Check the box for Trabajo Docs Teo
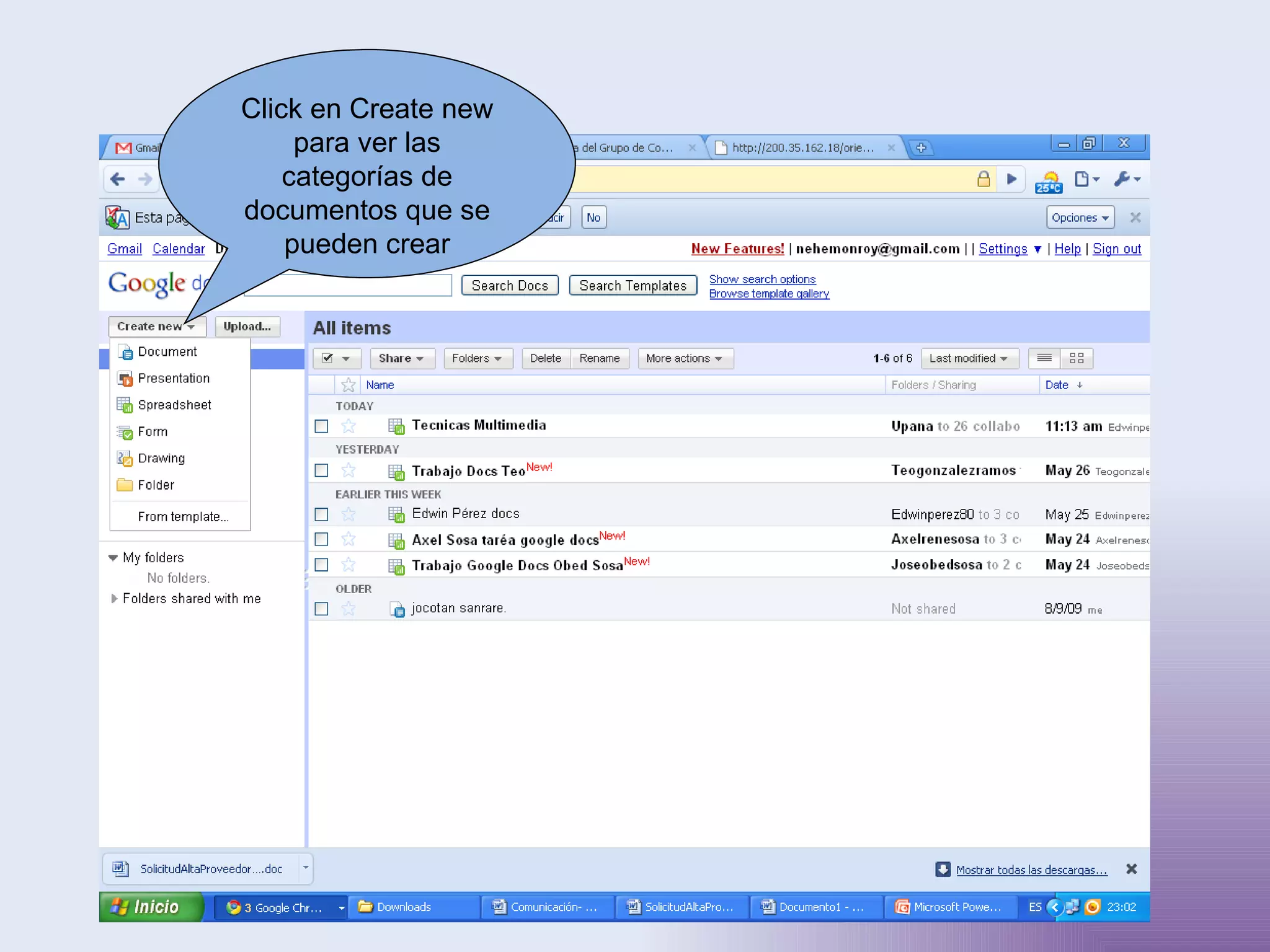This screenshot has width=1270, height=952. 321,470
